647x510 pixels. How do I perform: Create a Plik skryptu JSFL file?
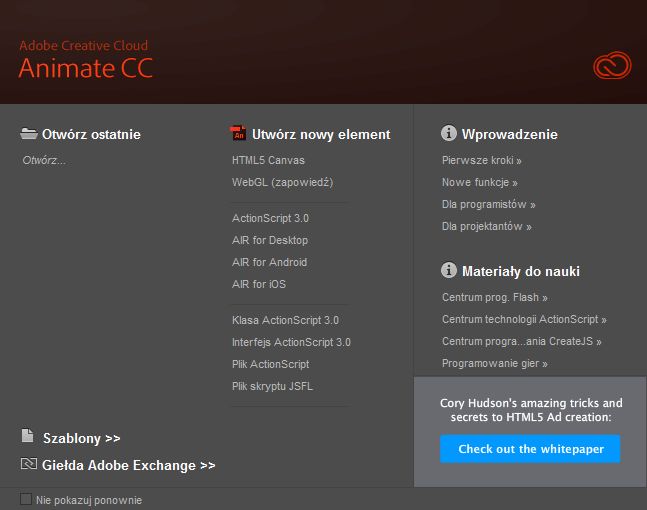tap(272, 386)
